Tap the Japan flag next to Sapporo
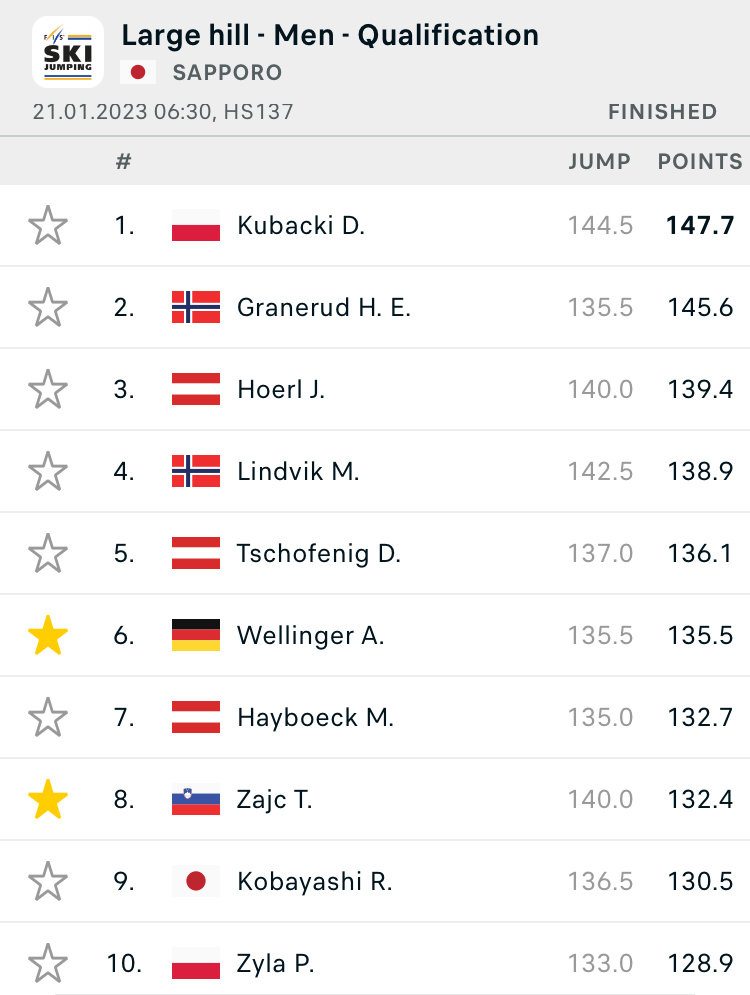 pyautogui.click(x=138, y=72)
